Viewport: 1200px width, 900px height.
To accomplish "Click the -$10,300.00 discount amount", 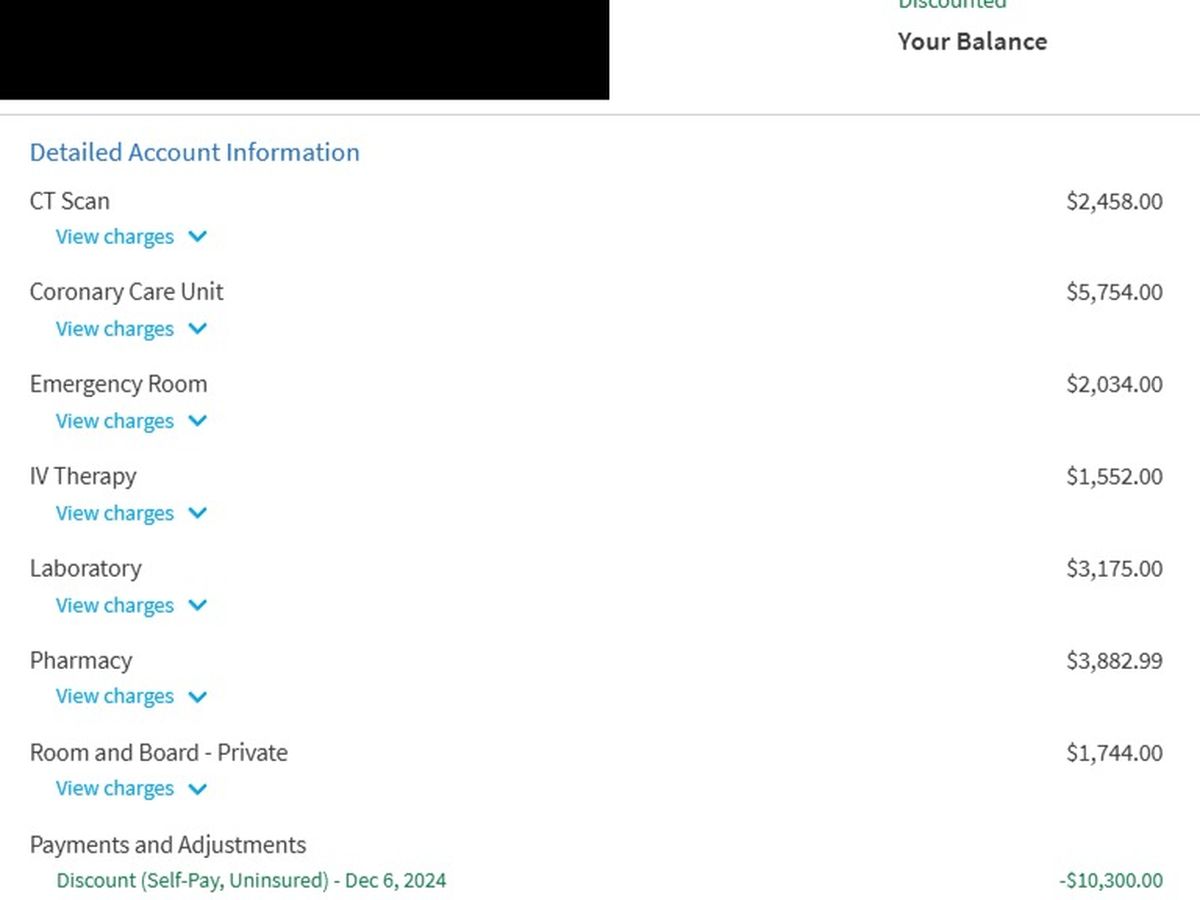I will click(1110, 881).
